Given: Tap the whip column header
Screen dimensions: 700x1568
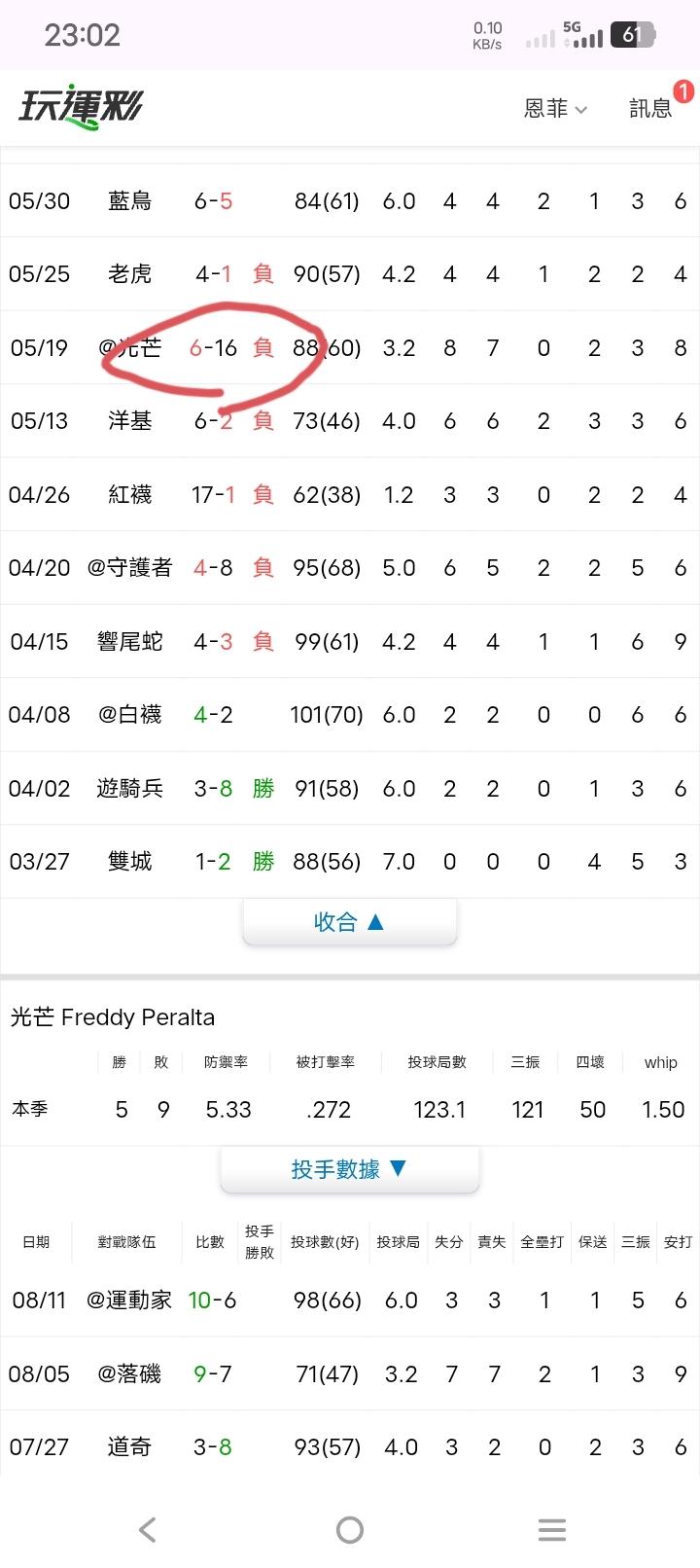Looking at the screenshot, I should [661, 1062].
